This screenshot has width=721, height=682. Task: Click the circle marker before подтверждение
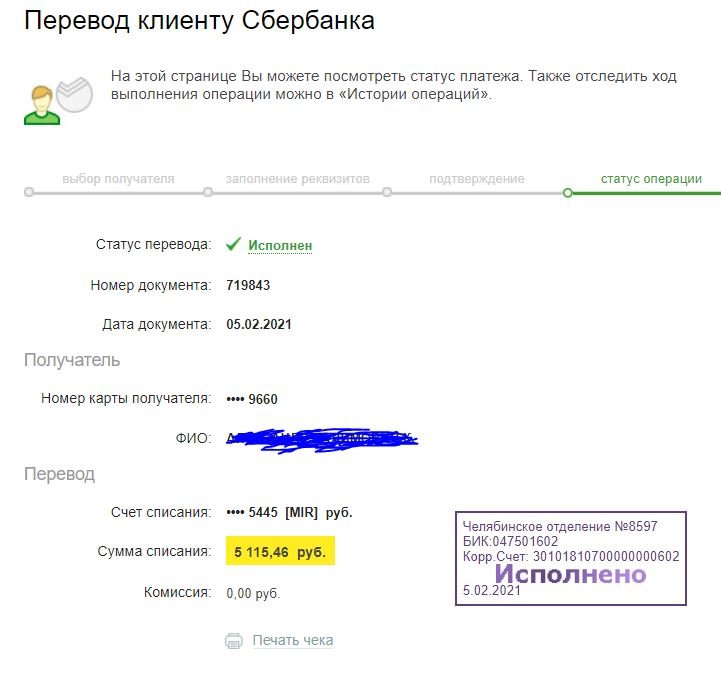click(387, 192)
